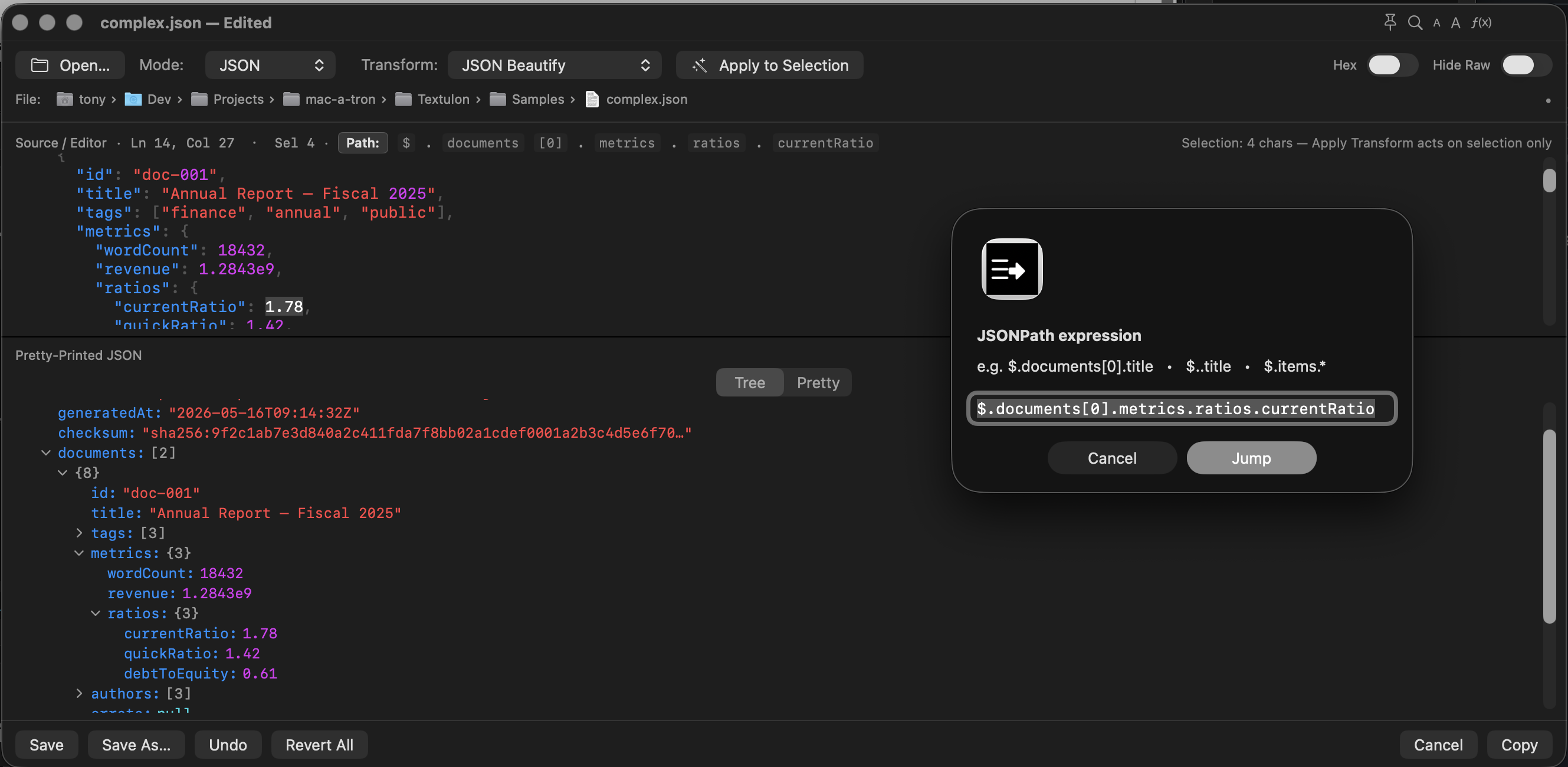Click the Revert All button
Viewport: 1568px width, 767px height.
319,745
